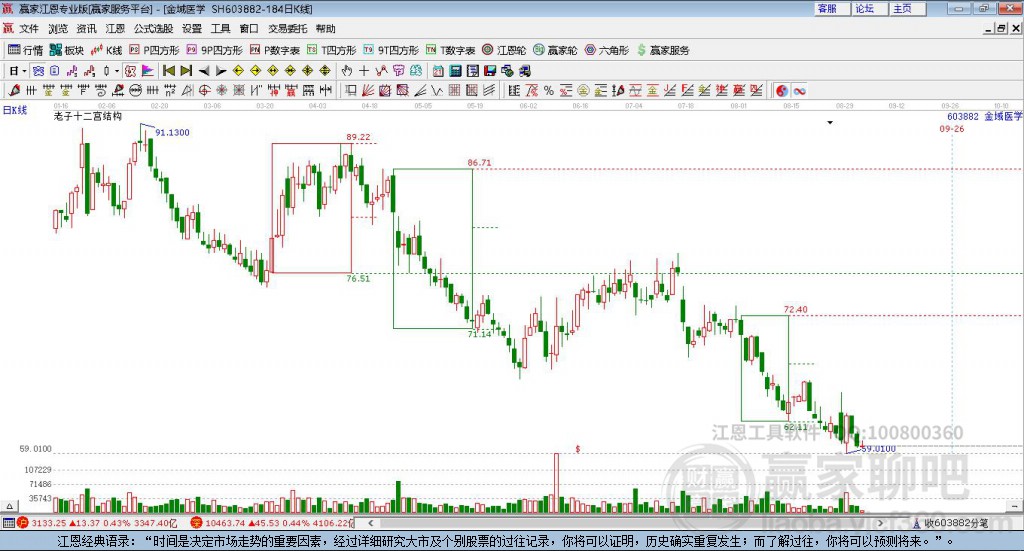This screenshot has height=551, width=1024.
Task: Open the 浏览 menu
Action: coord(57,28)
